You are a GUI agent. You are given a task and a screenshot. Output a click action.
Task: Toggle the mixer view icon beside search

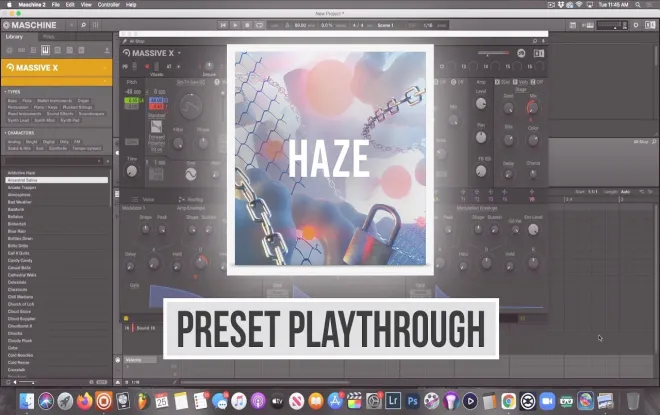[96, 25]
